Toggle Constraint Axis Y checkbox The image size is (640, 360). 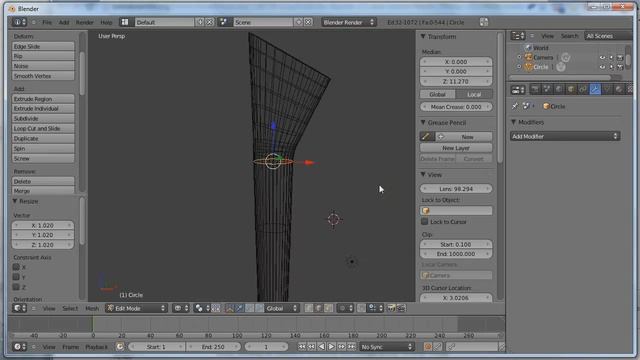[16, 277]
